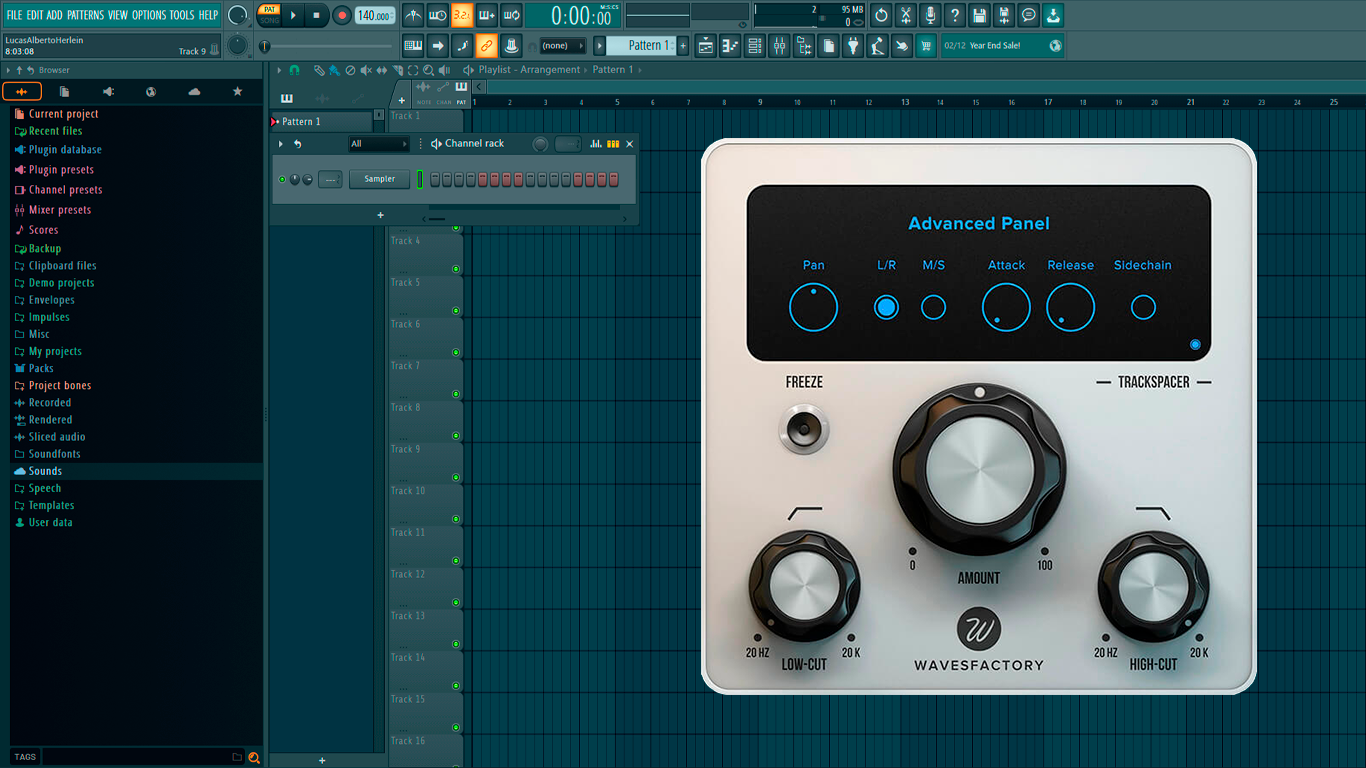Click the plugin picker plug icon
Viewport: 1366px width, 768px height.
[x=853, y=46]
